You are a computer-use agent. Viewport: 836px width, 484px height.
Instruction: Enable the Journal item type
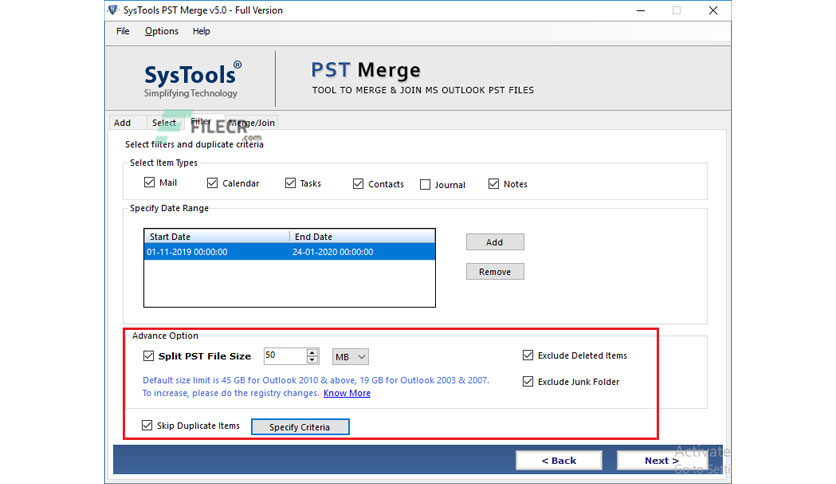point(425,184)
